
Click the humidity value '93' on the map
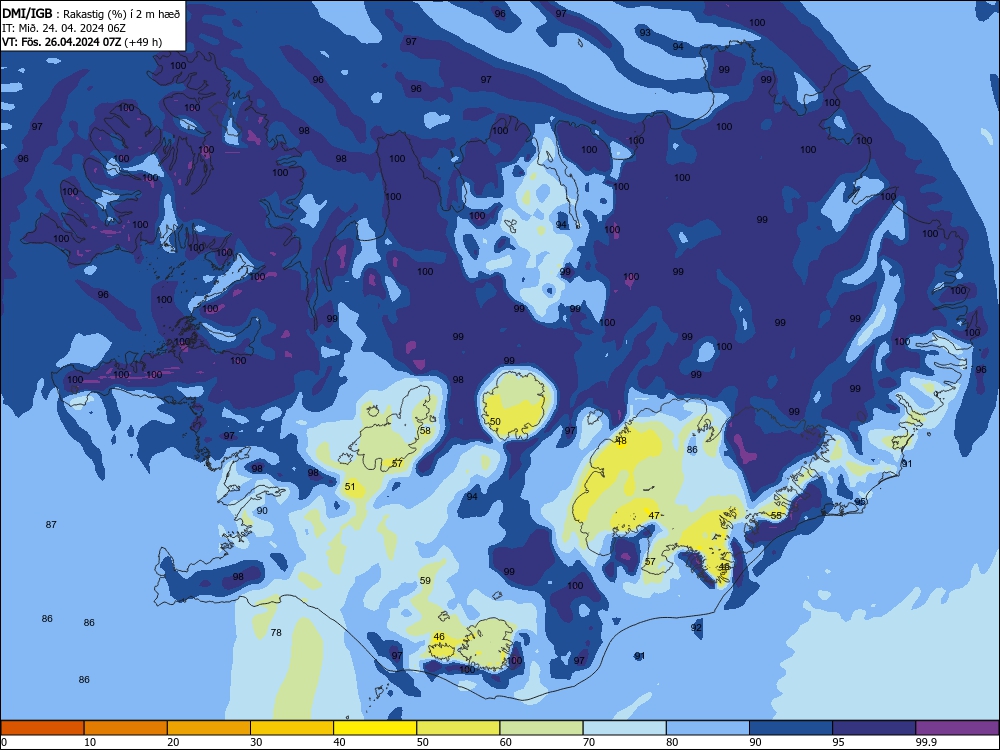[645, 33]
